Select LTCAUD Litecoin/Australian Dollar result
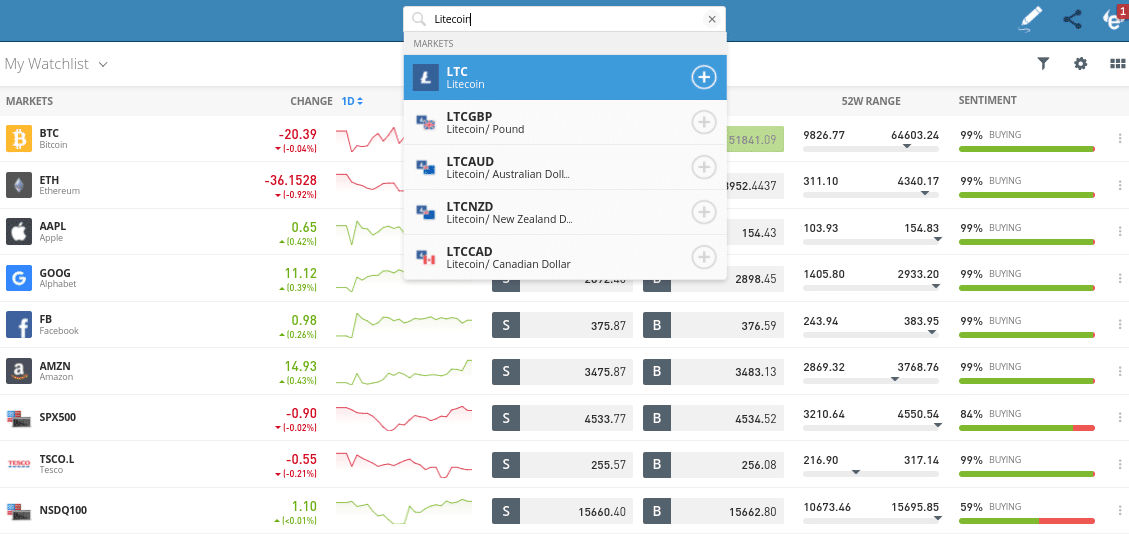Screen dimensions: 1129x534 [565, 167]
